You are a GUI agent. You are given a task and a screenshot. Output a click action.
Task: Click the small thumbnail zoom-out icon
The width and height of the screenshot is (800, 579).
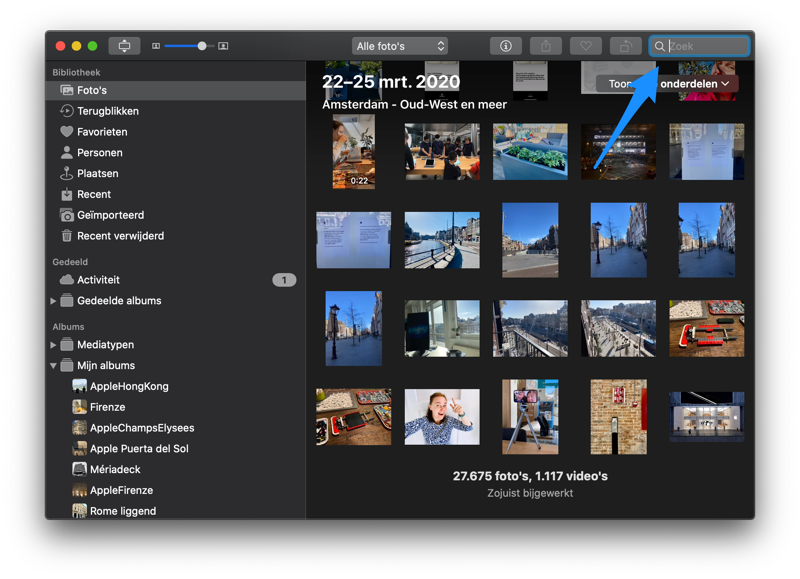[x=156, y=46]
